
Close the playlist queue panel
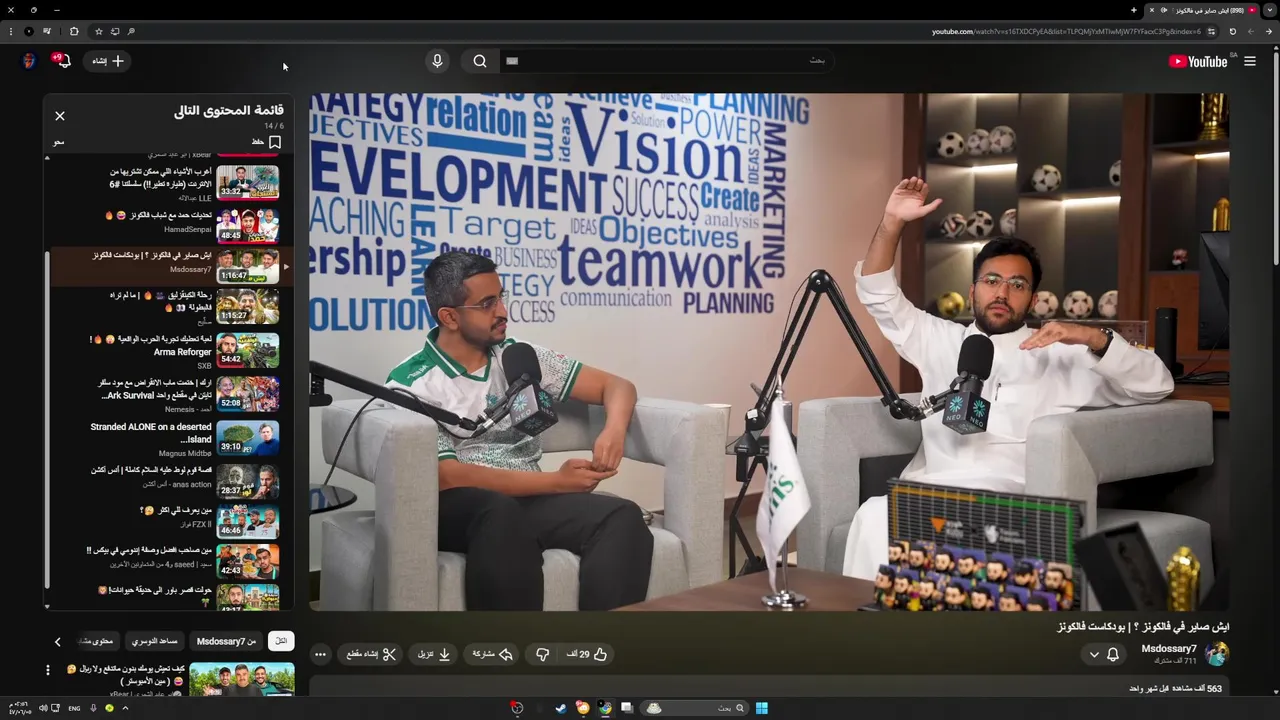click(x=60, y=116)
